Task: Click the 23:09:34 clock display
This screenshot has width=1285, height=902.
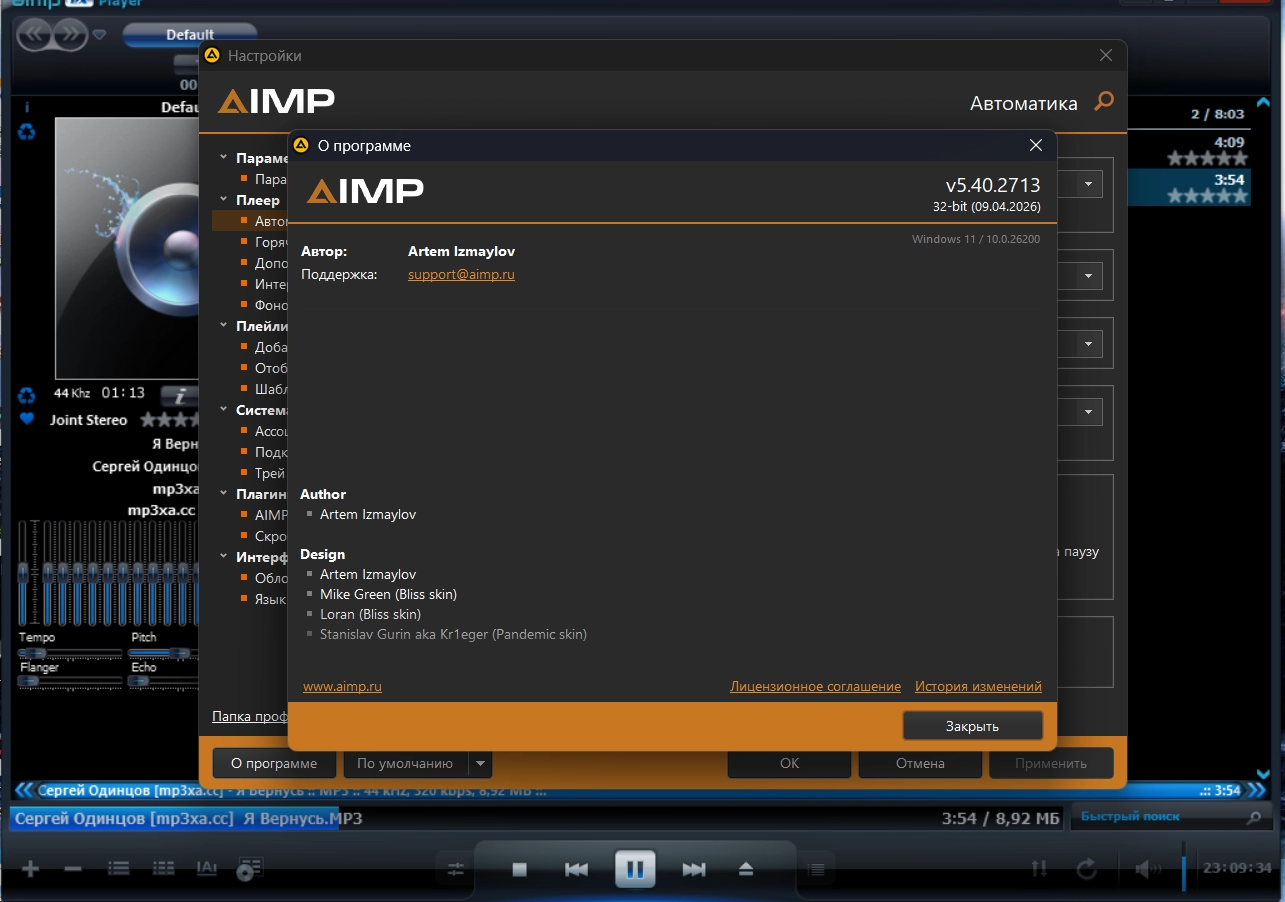Action: tap(1237, 868)
